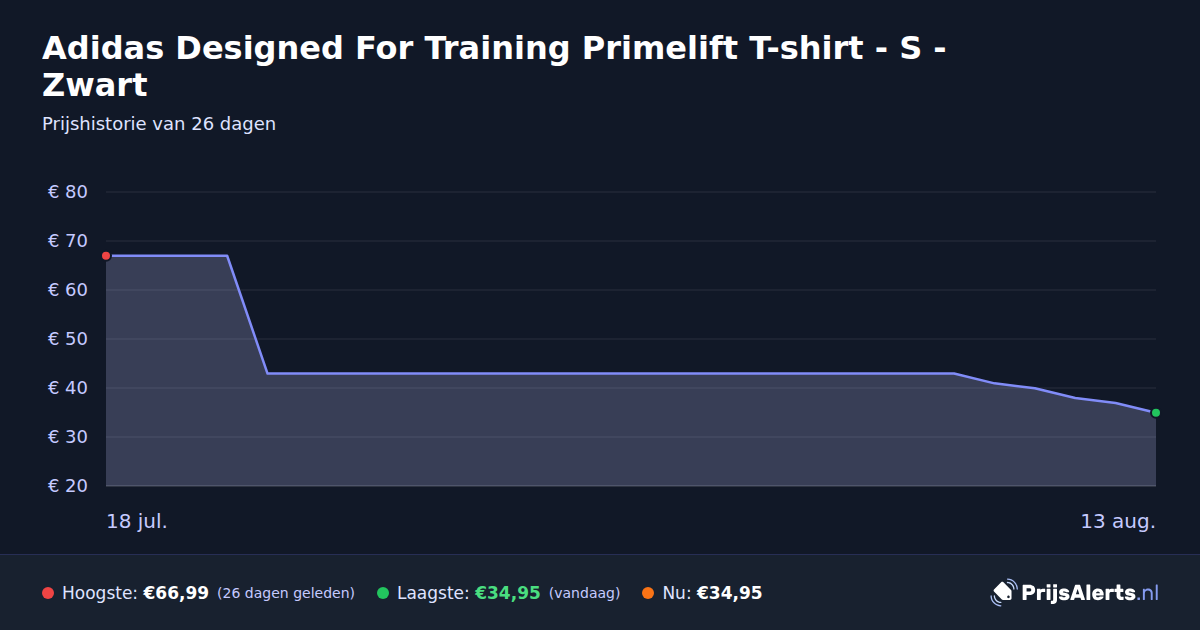Click the product title Adidas Primelift T-shirt

(x=495, y=66)
